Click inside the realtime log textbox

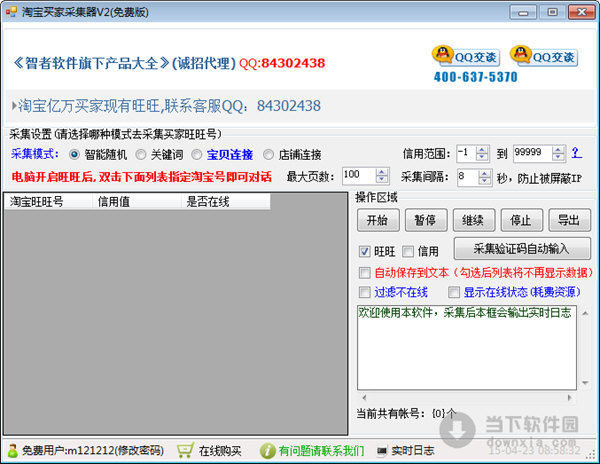click(x=467, y=347)
